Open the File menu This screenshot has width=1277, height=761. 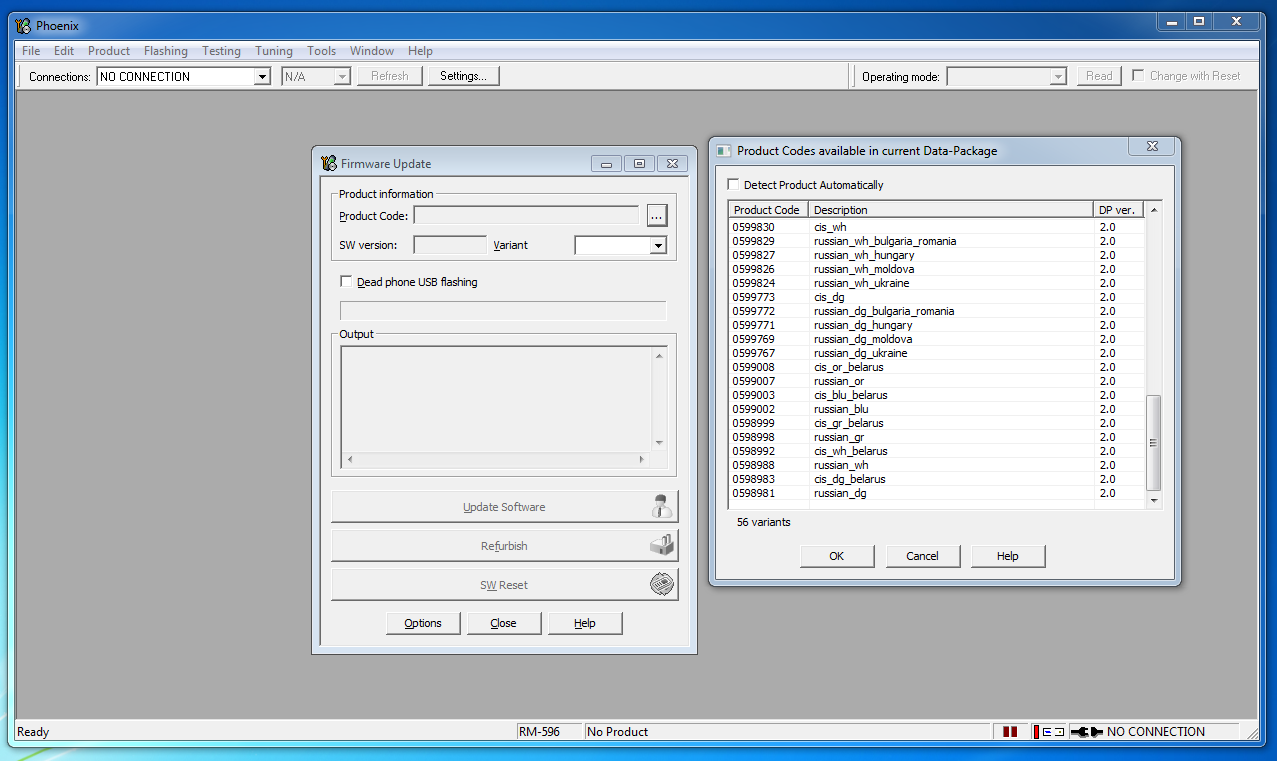click(31, 51)
